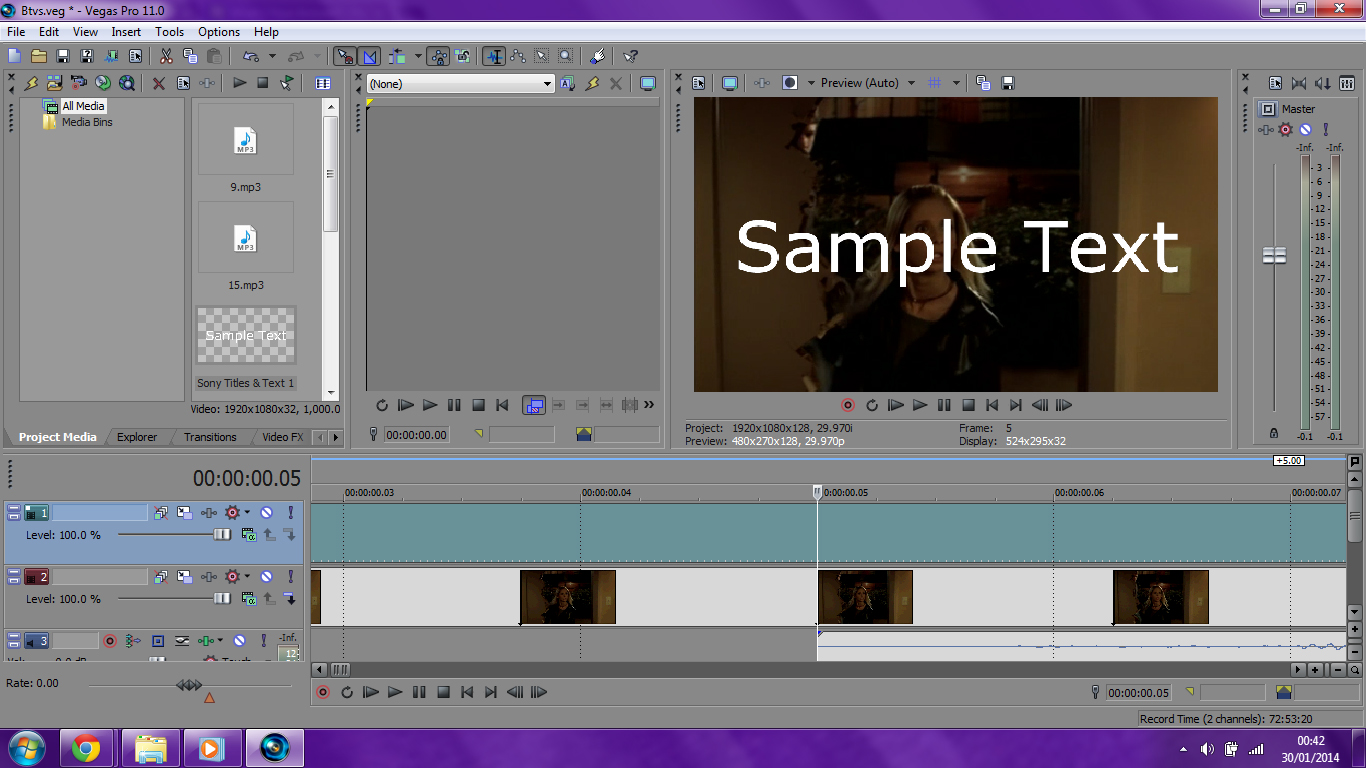Open auto ripple mode dropdown arrow
This screenshot has width=1366, height=768.
(x=418, y=56)
